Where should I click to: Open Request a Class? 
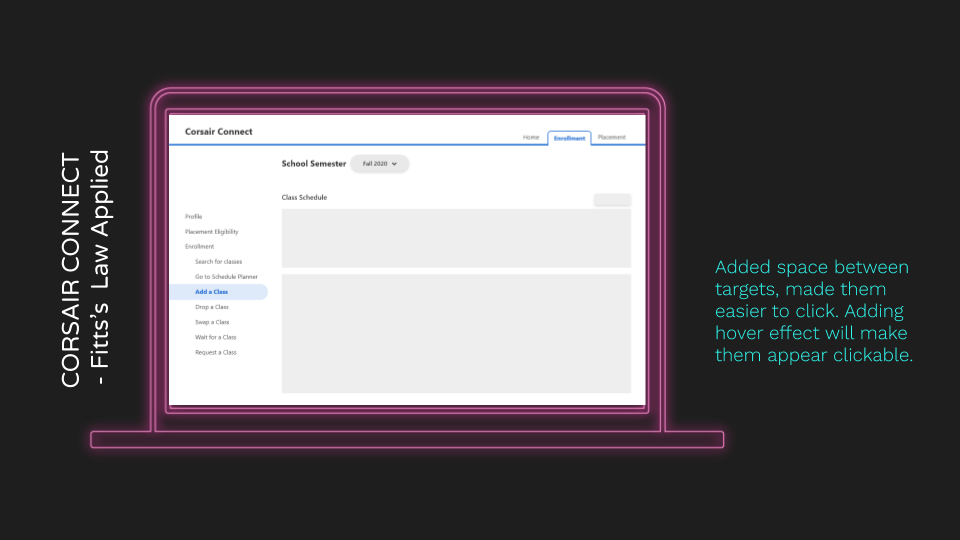pos(216,353)
